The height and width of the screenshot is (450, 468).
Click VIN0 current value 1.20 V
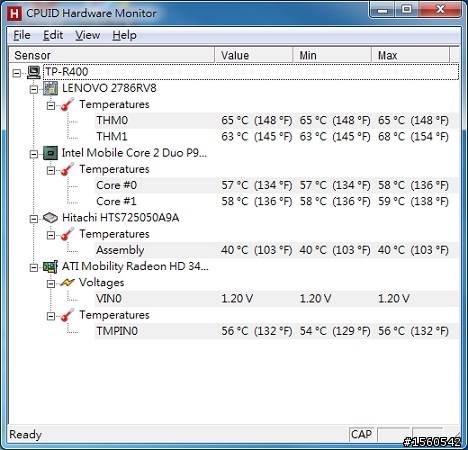[237, 299]
